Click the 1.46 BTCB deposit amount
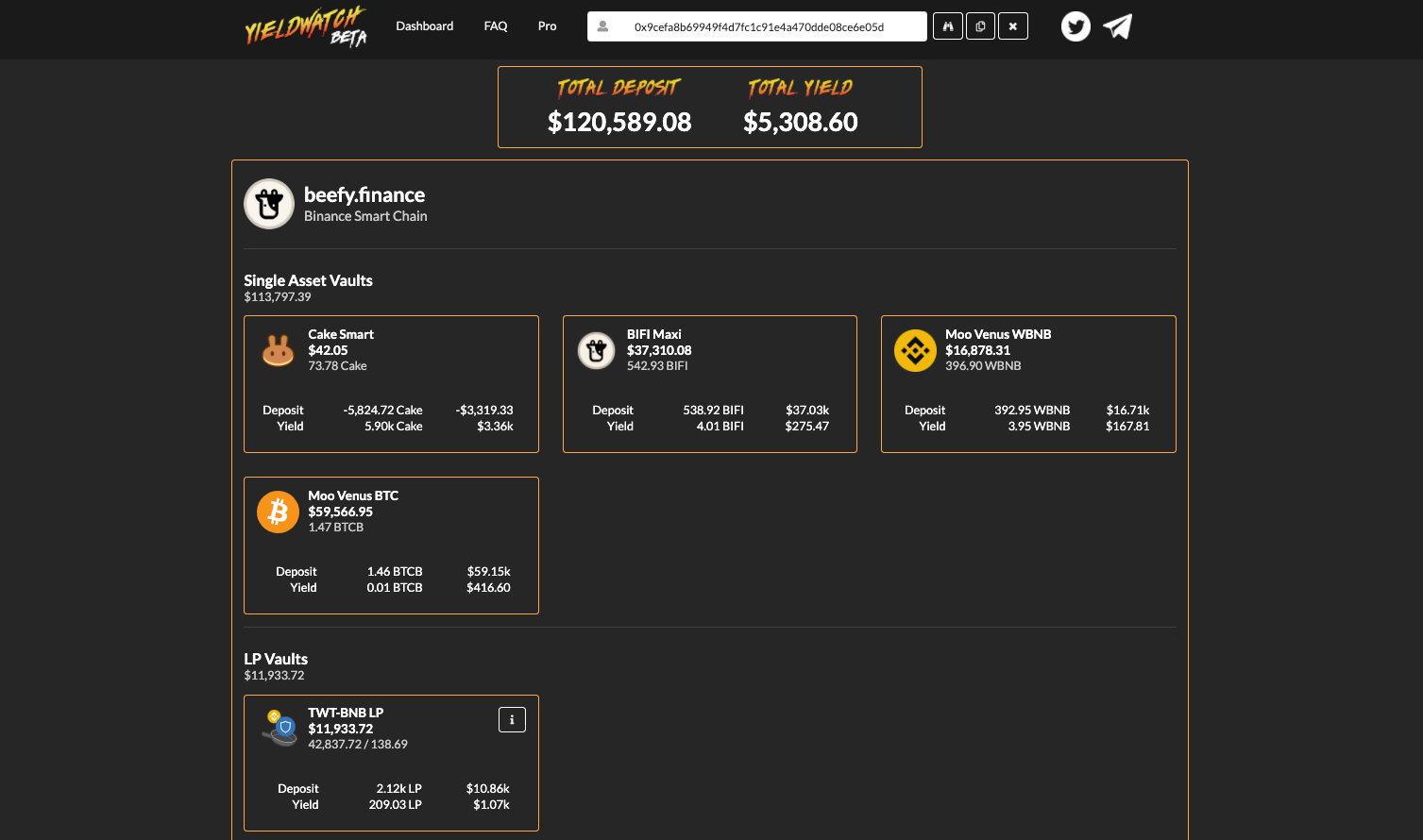The width and height of the screenshot is (1423, 840). [x=395, y=572]
